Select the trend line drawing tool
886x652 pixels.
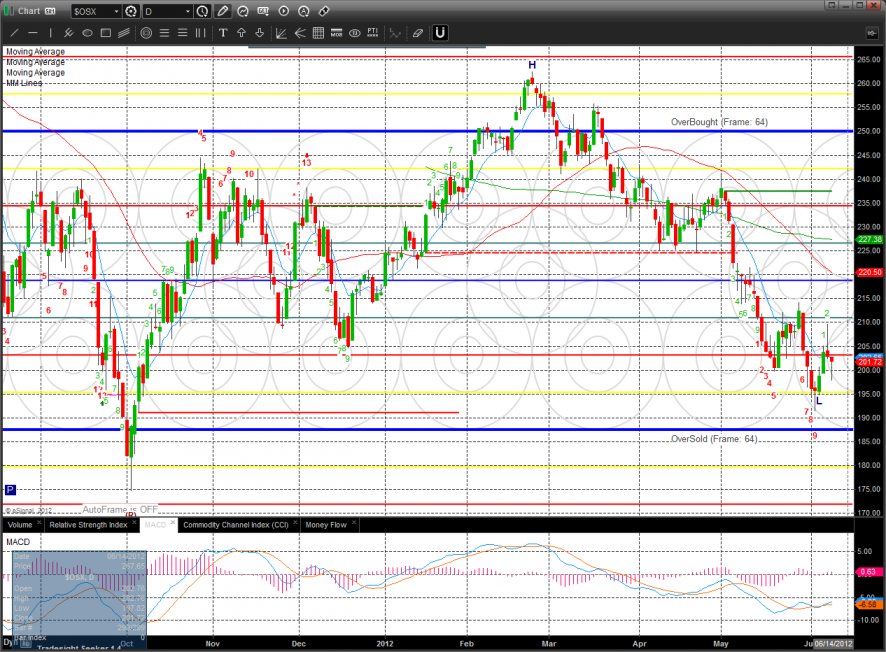pyautogui.click(x=14, y=33)
